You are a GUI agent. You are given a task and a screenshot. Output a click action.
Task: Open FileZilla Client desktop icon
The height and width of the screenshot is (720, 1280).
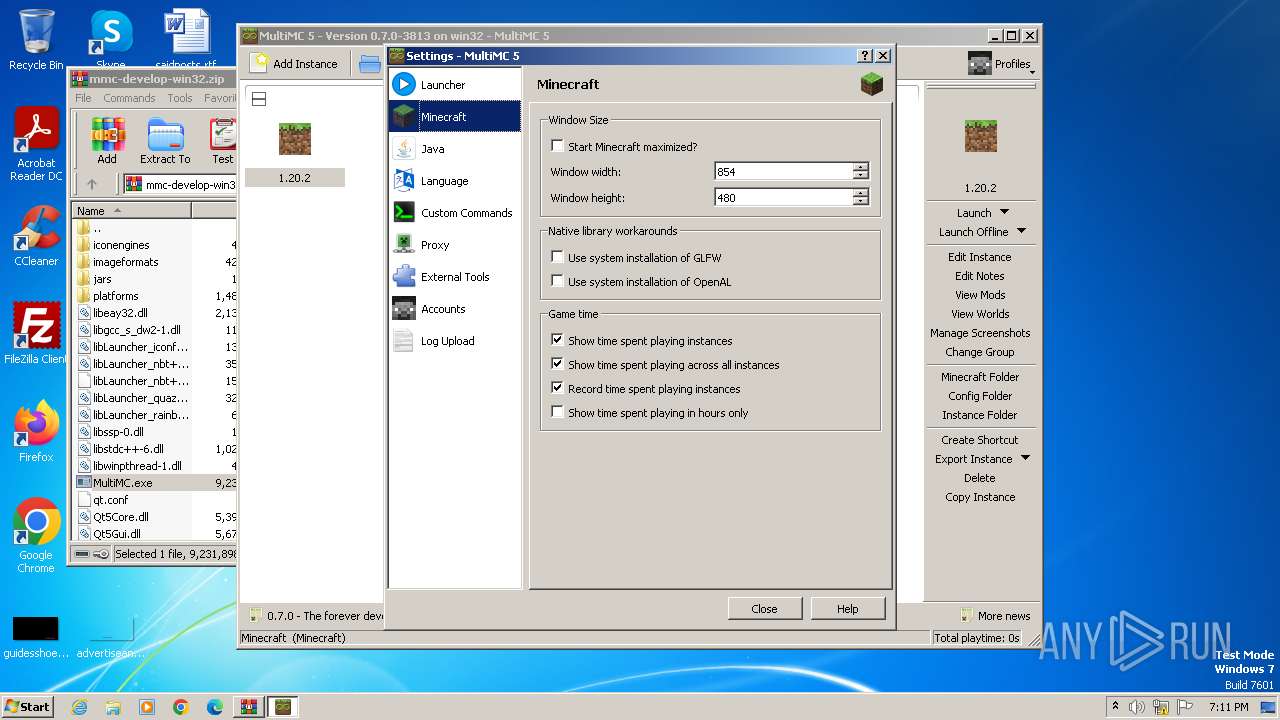(36, 333)
